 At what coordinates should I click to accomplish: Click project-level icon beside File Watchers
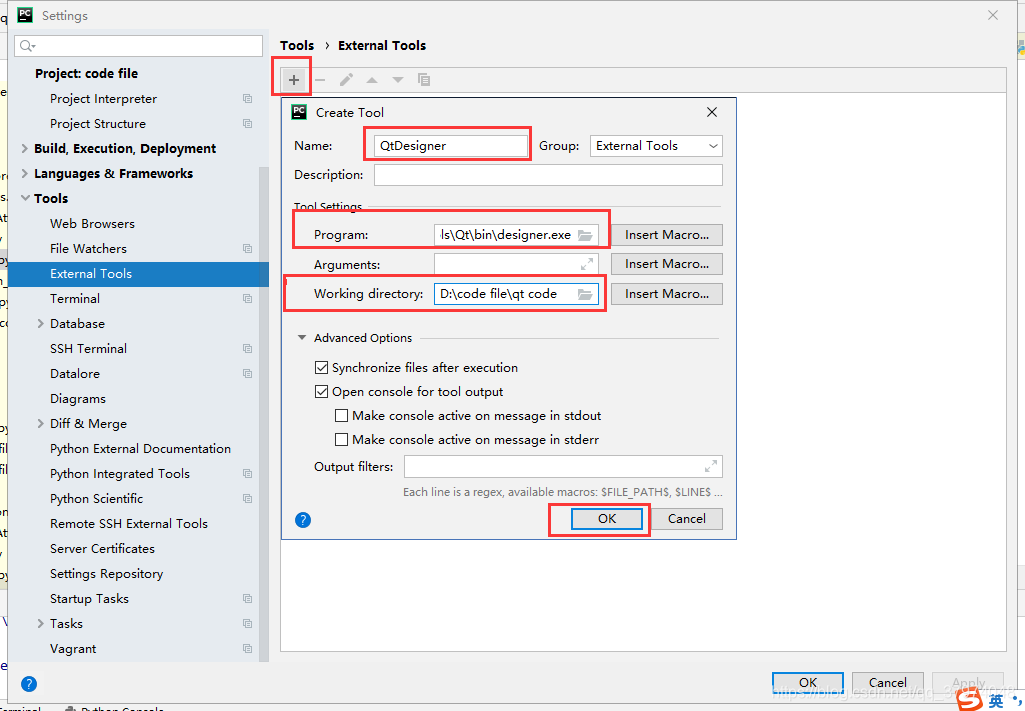[247, 248]
